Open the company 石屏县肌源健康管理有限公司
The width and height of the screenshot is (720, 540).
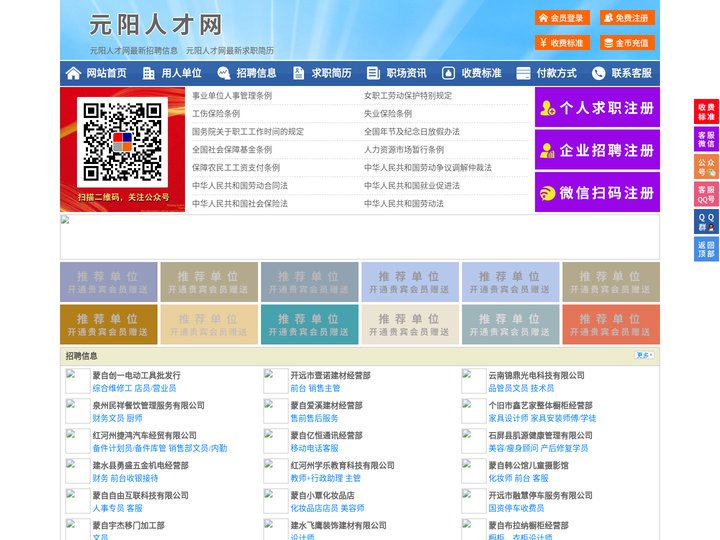[540, 435]
